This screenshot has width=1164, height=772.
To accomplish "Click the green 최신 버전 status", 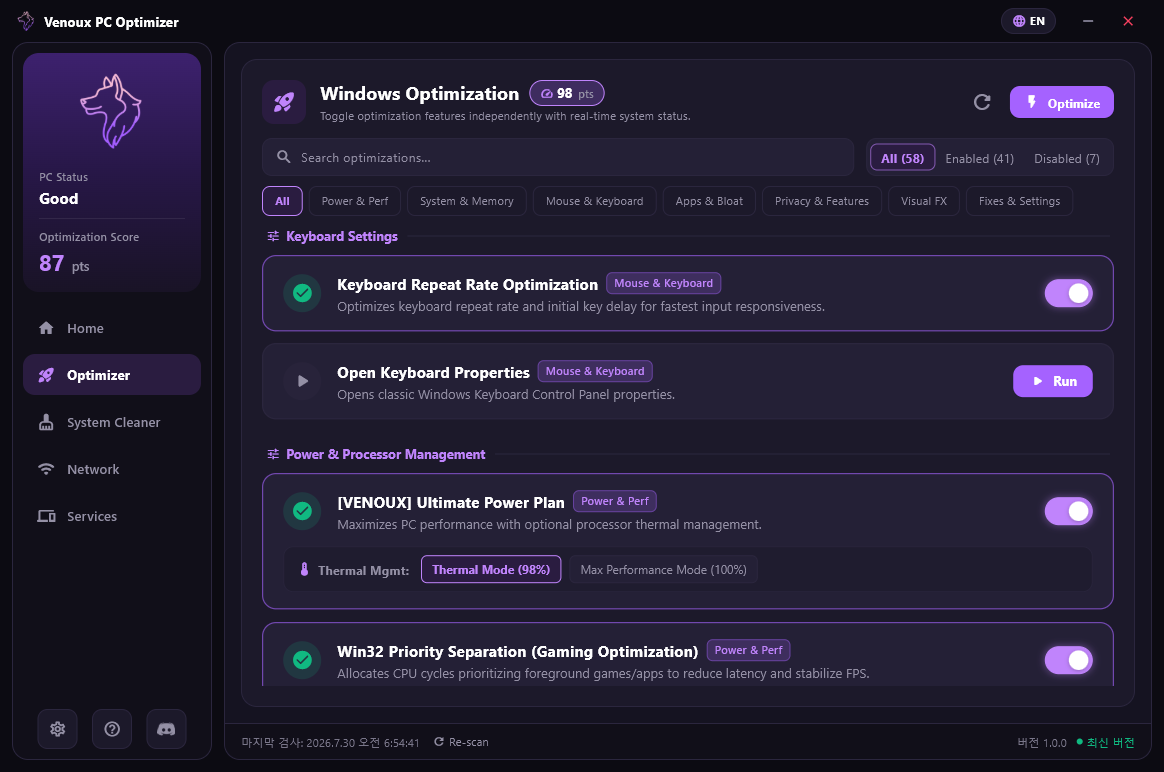I will [1105, 742].
